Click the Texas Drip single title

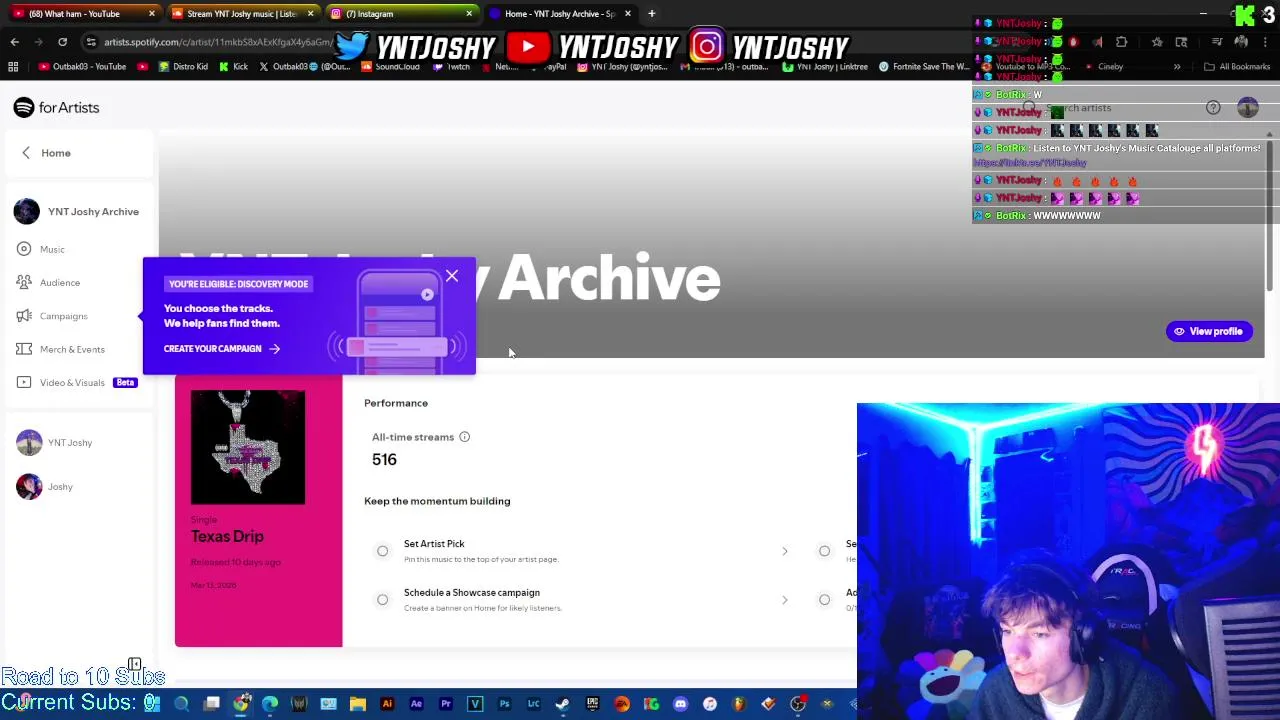(227, 536)
